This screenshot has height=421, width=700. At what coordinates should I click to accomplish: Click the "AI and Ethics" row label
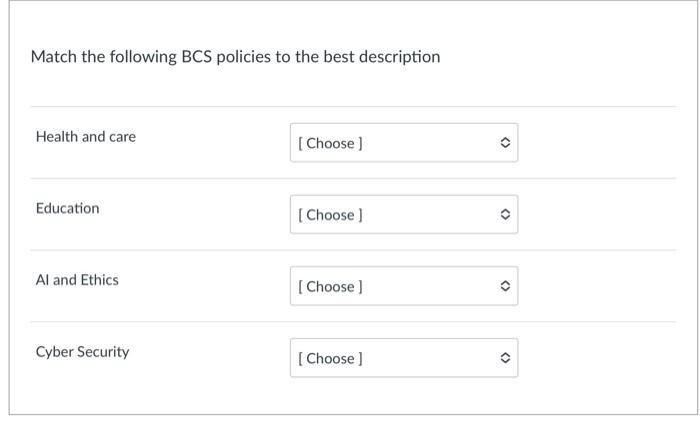click(x=77, y=280)
